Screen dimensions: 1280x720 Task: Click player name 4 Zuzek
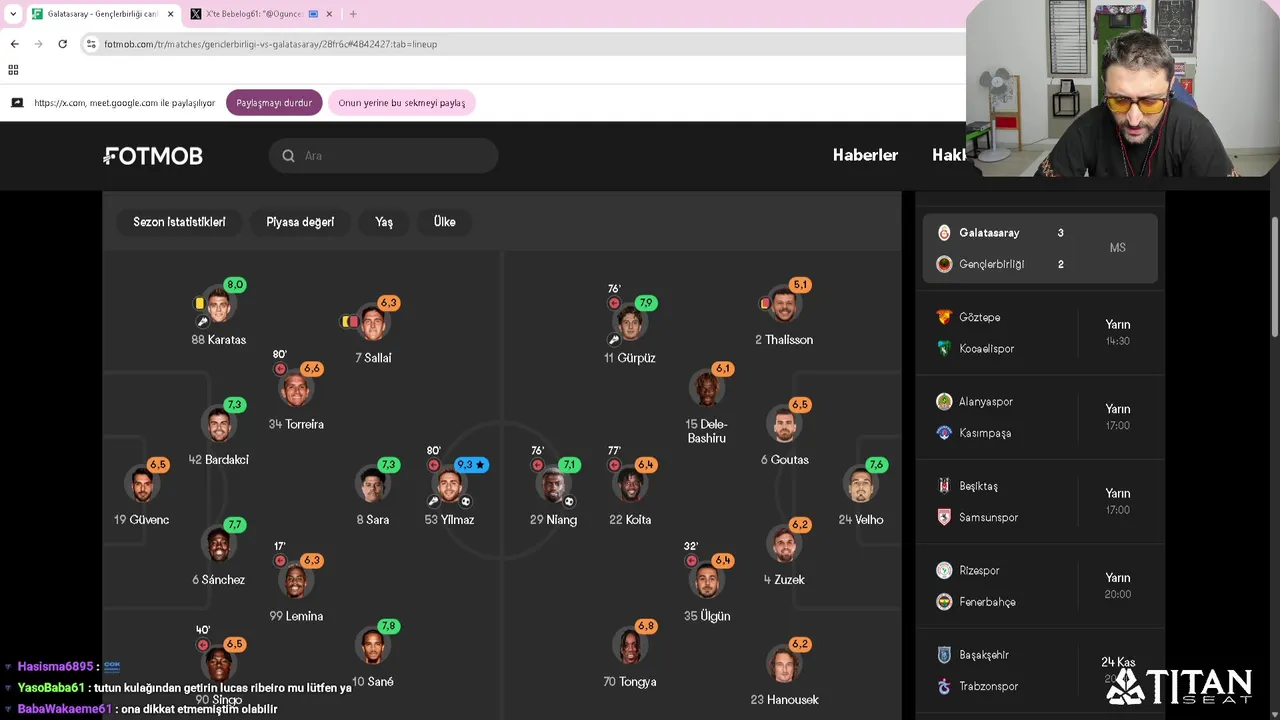tap(784, 580)
